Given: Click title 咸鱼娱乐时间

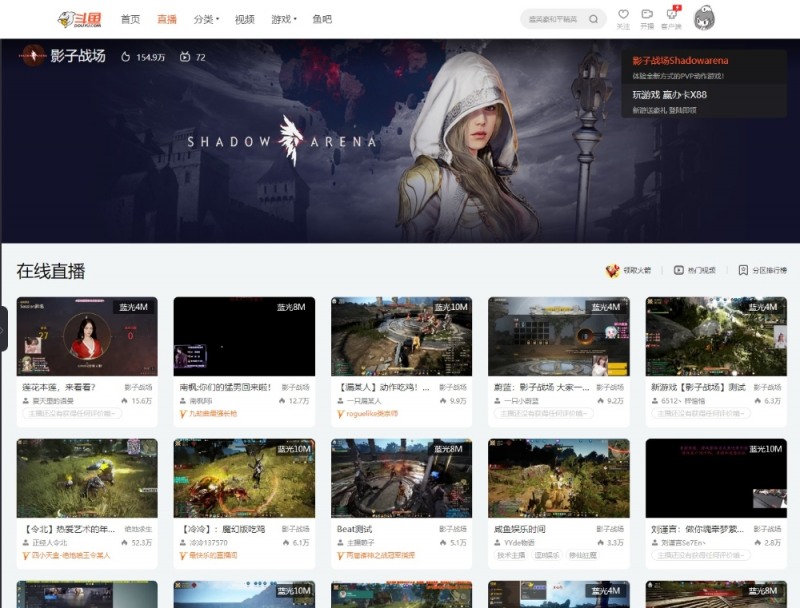Looking at the screenshot, I should [x=519, y=529].
